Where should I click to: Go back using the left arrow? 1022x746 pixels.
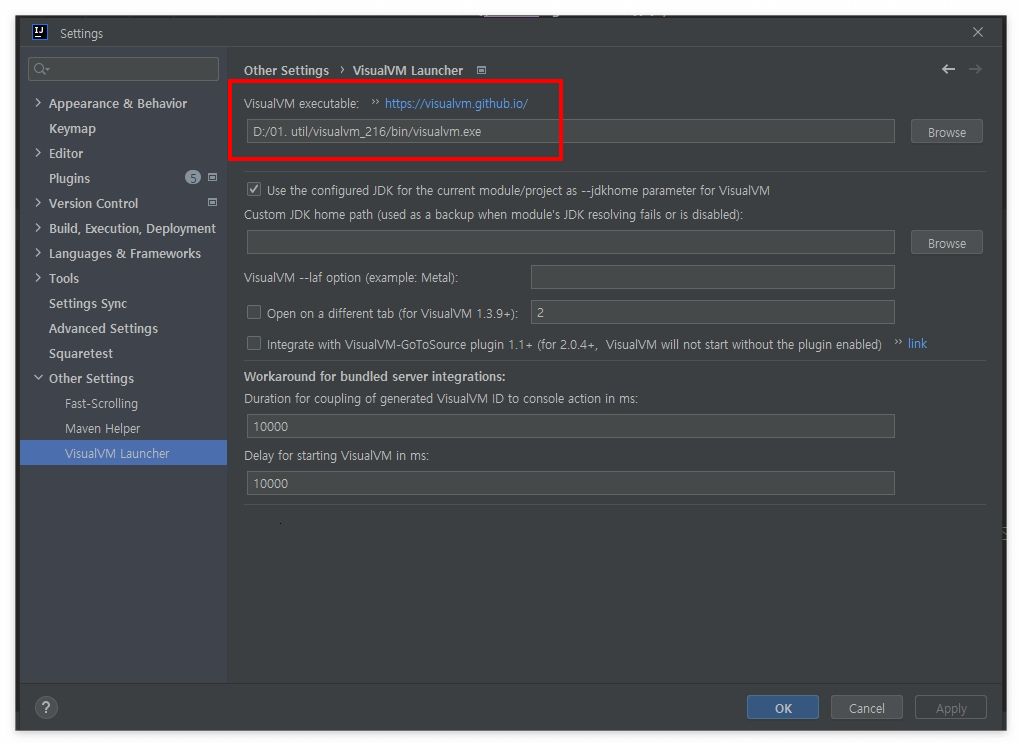tap(948, 69)
